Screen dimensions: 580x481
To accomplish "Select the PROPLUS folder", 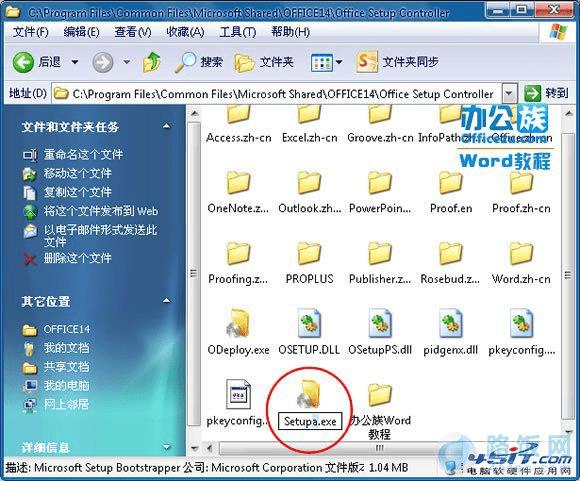I will [x=310, y=263].
